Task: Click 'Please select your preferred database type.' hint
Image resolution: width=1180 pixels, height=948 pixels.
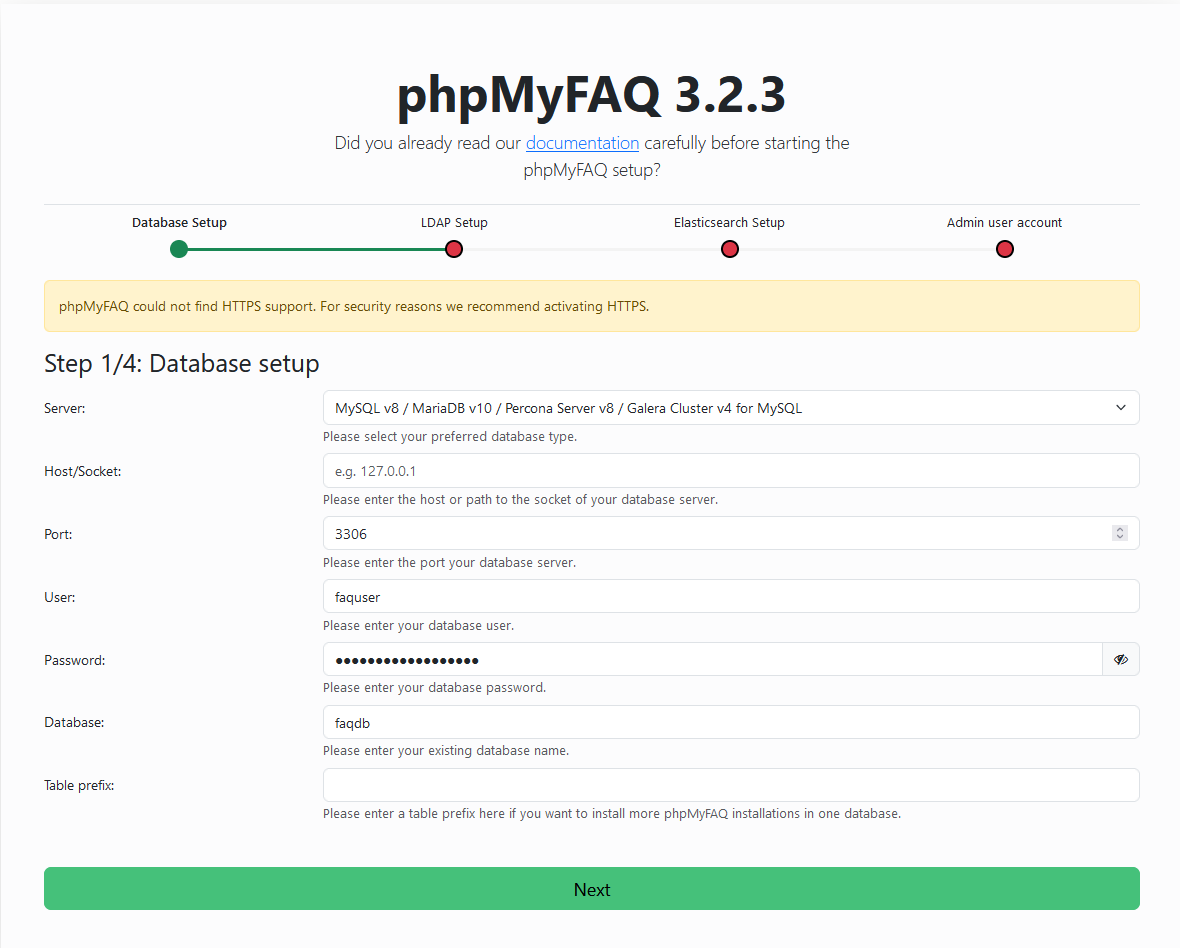Action: [450, 436]
